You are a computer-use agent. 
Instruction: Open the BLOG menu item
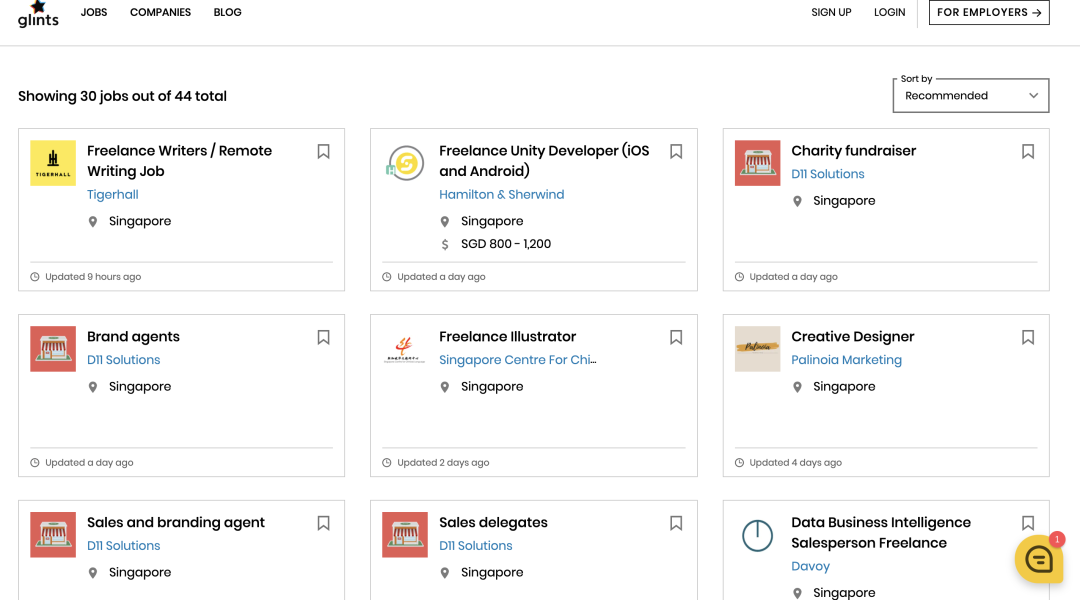click(x=227, y=12)
